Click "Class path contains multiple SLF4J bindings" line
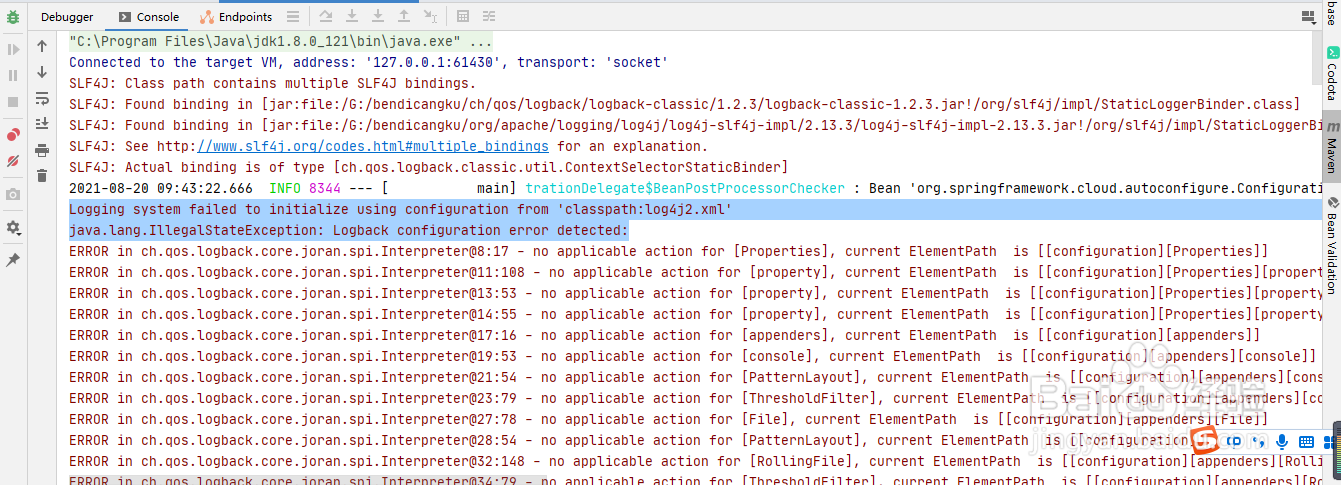 (x=273, y=83)
